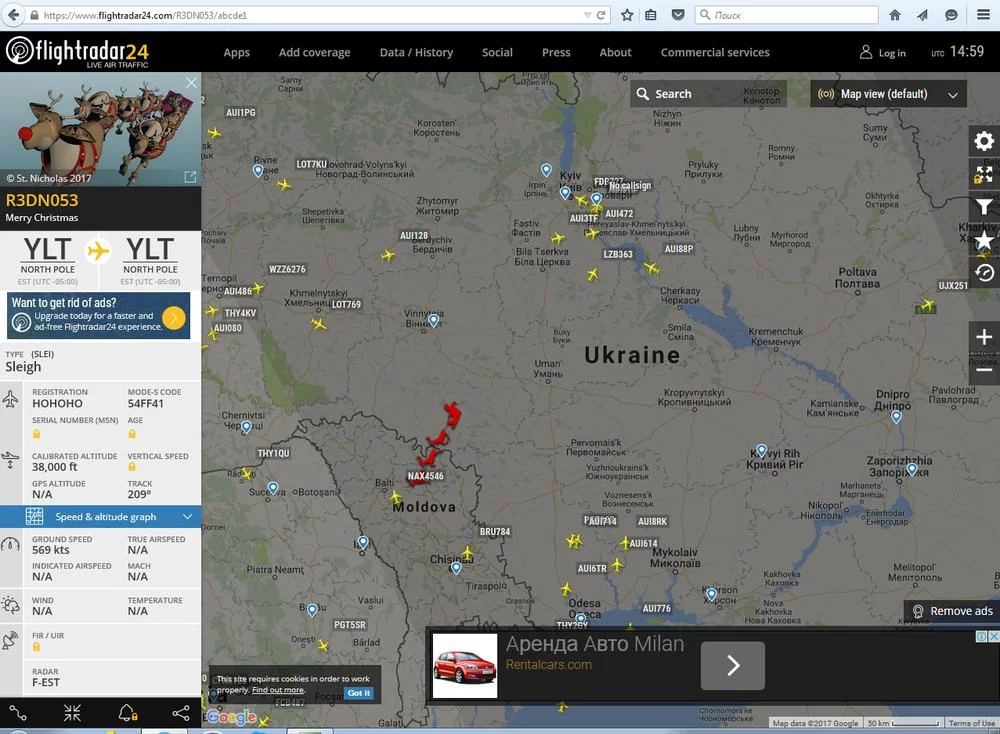Show the flight route icon
Screen dimensions: 1000x734
[18, 713]
